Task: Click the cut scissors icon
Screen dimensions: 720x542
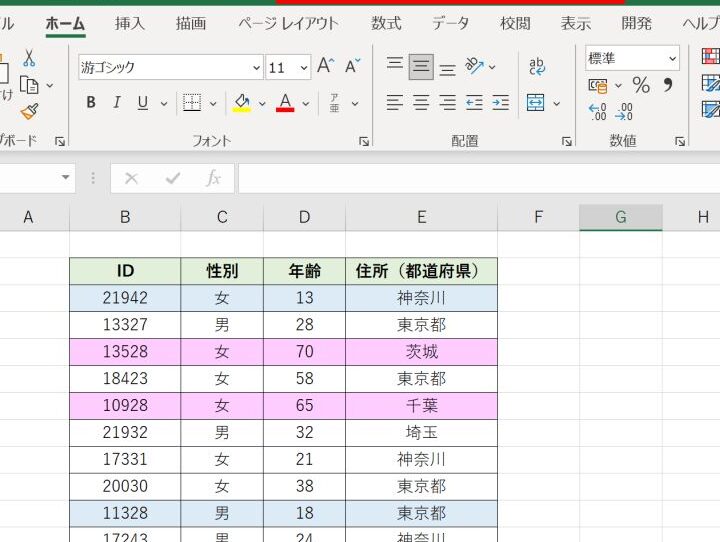Action: point(29,59)
